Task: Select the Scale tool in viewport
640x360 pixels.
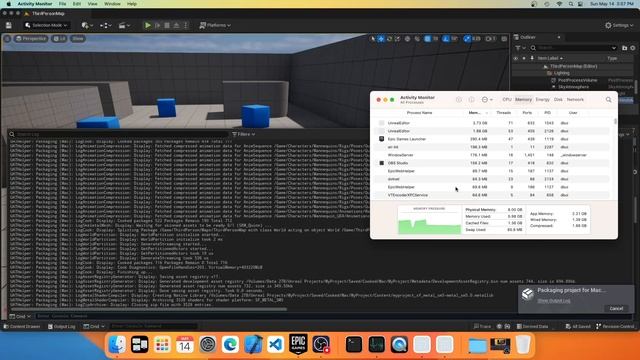Action: click(398, 39)
